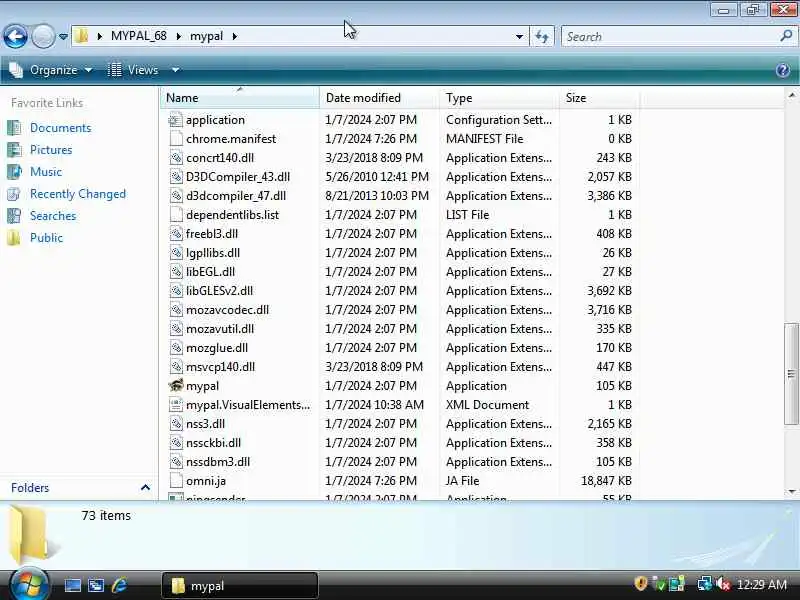Launch Internet Explorer from quick launch
This screenshot has width=800, height=600.
[x=119, y=585]
